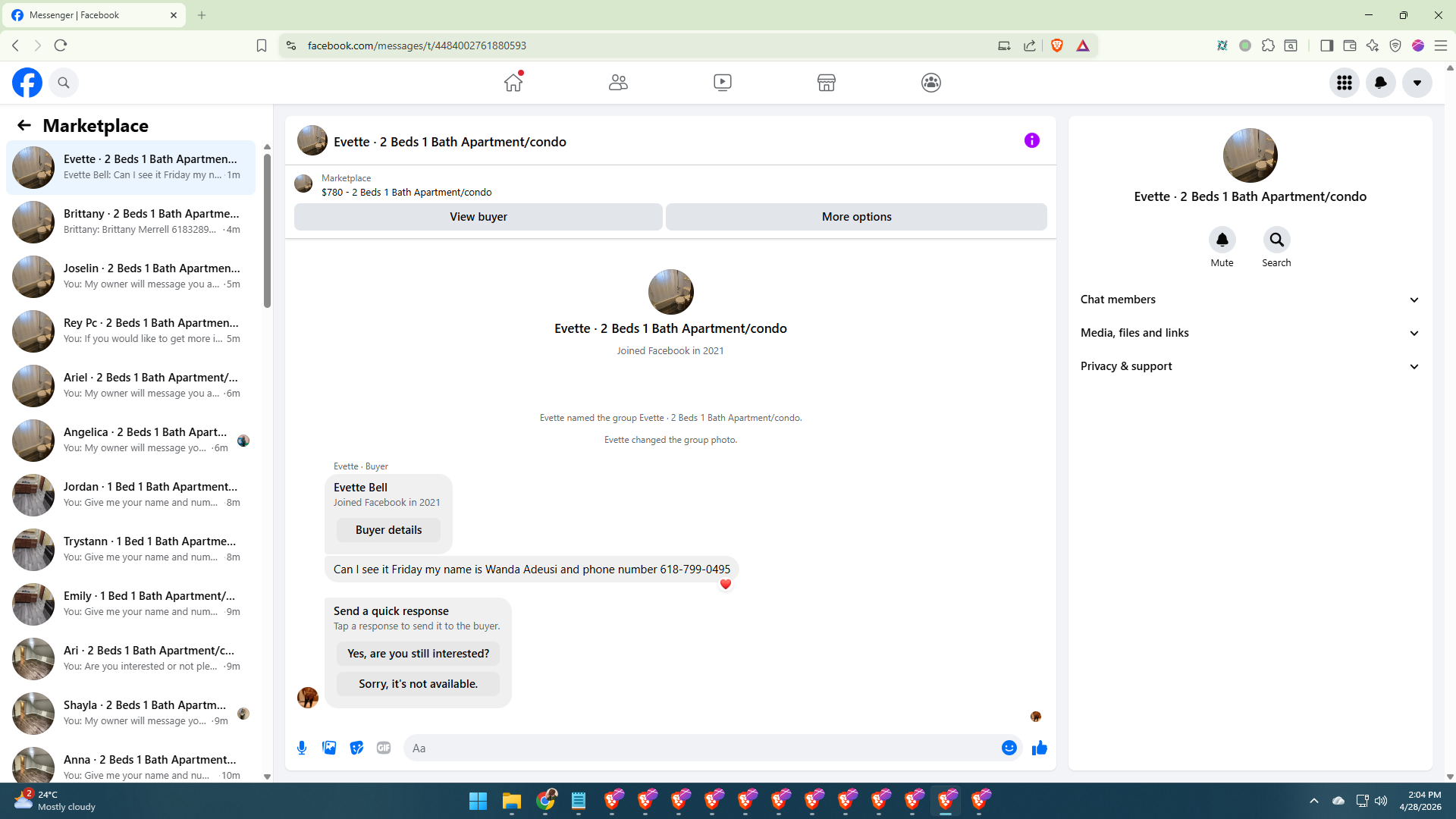Screen dimensions: 1456x819
Task: Attach a photo using image icon
Action: click(x=329, y=748)
